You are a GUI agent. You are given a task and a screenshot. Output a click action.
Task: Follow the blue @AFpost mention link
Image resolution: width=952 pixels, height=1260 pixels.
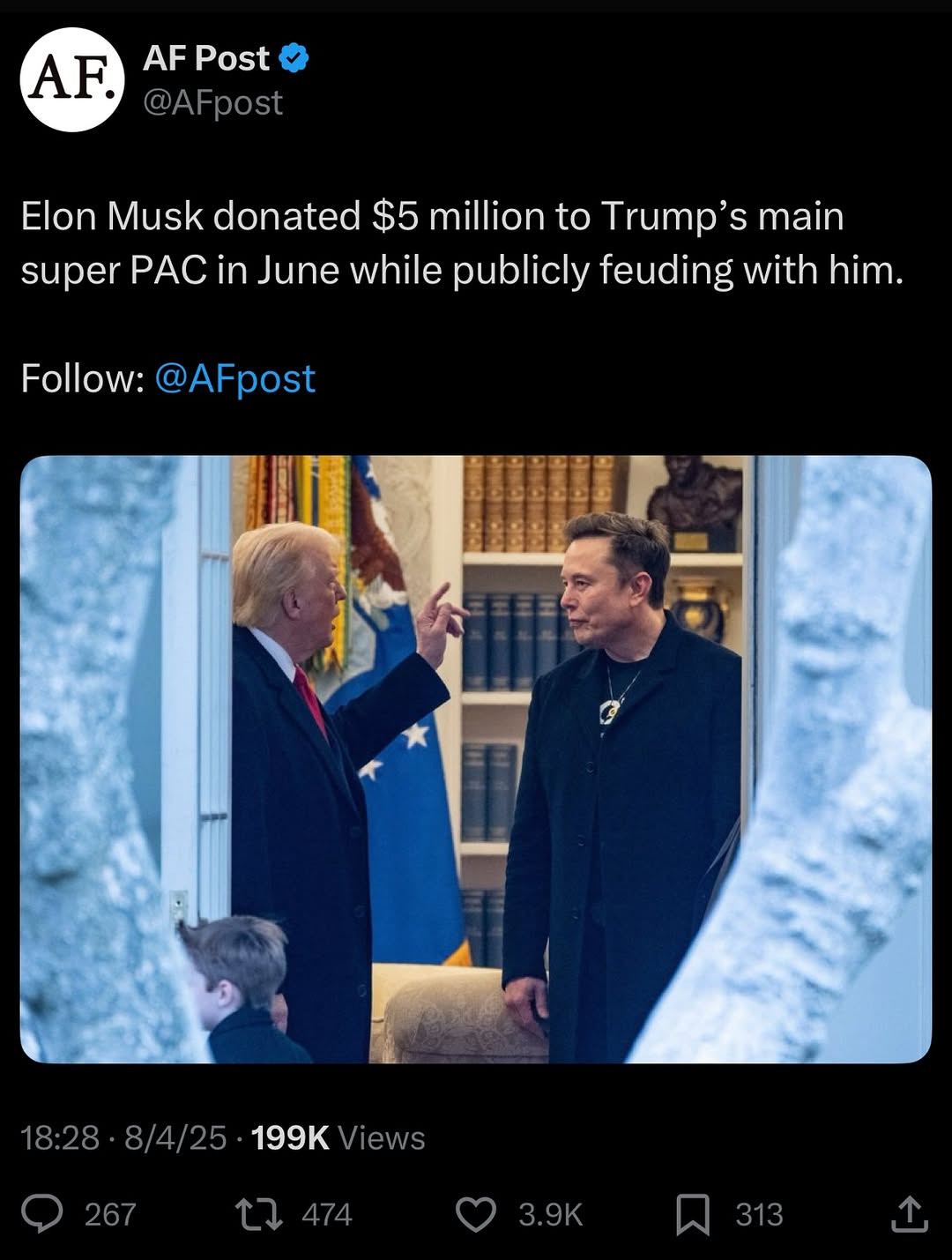click(x=234, y=378)
